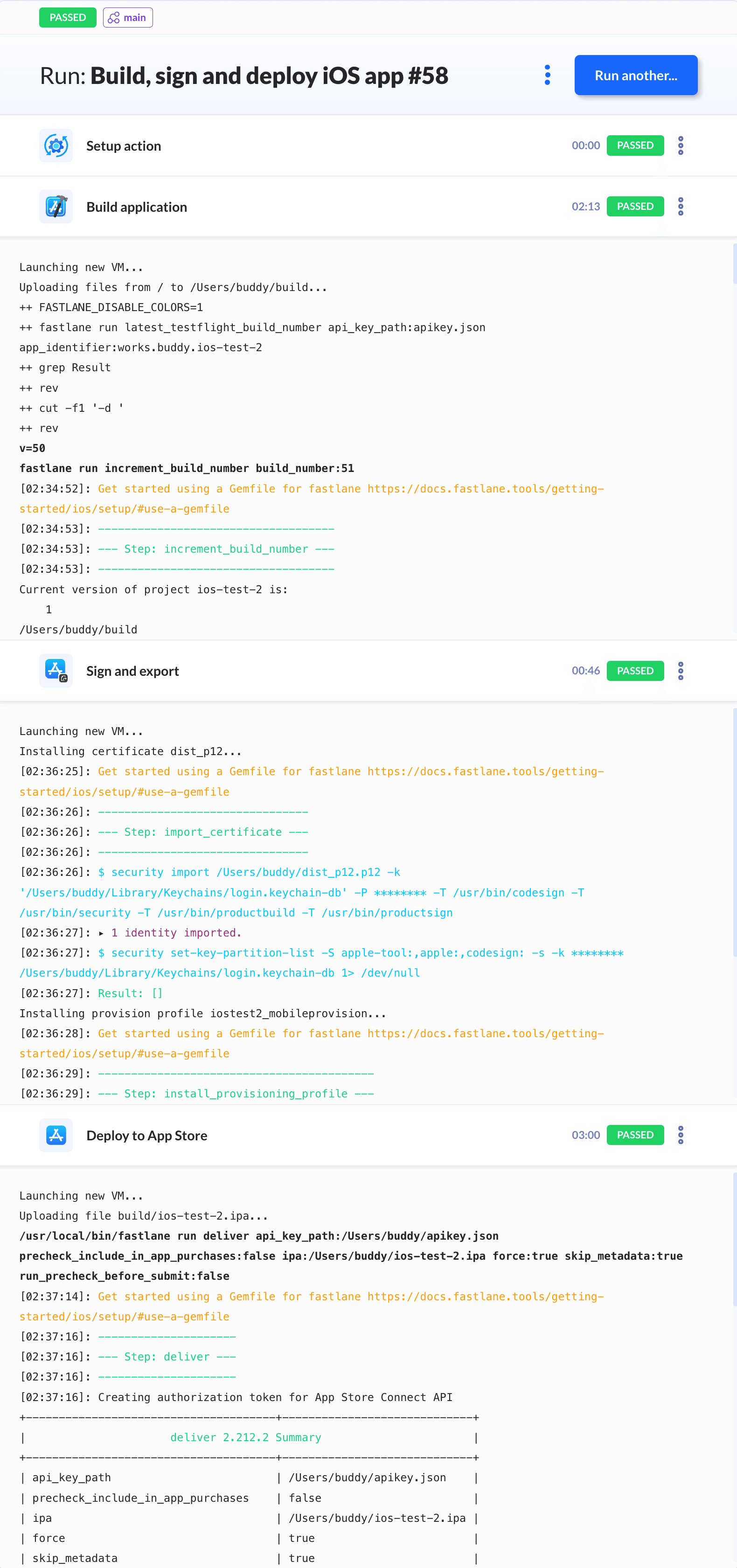The width and height of the screenshot is (737, 1568).
Task: Click the run title 'Build, sign and deploy iOS app #58'
Action: tap(269, 76)
